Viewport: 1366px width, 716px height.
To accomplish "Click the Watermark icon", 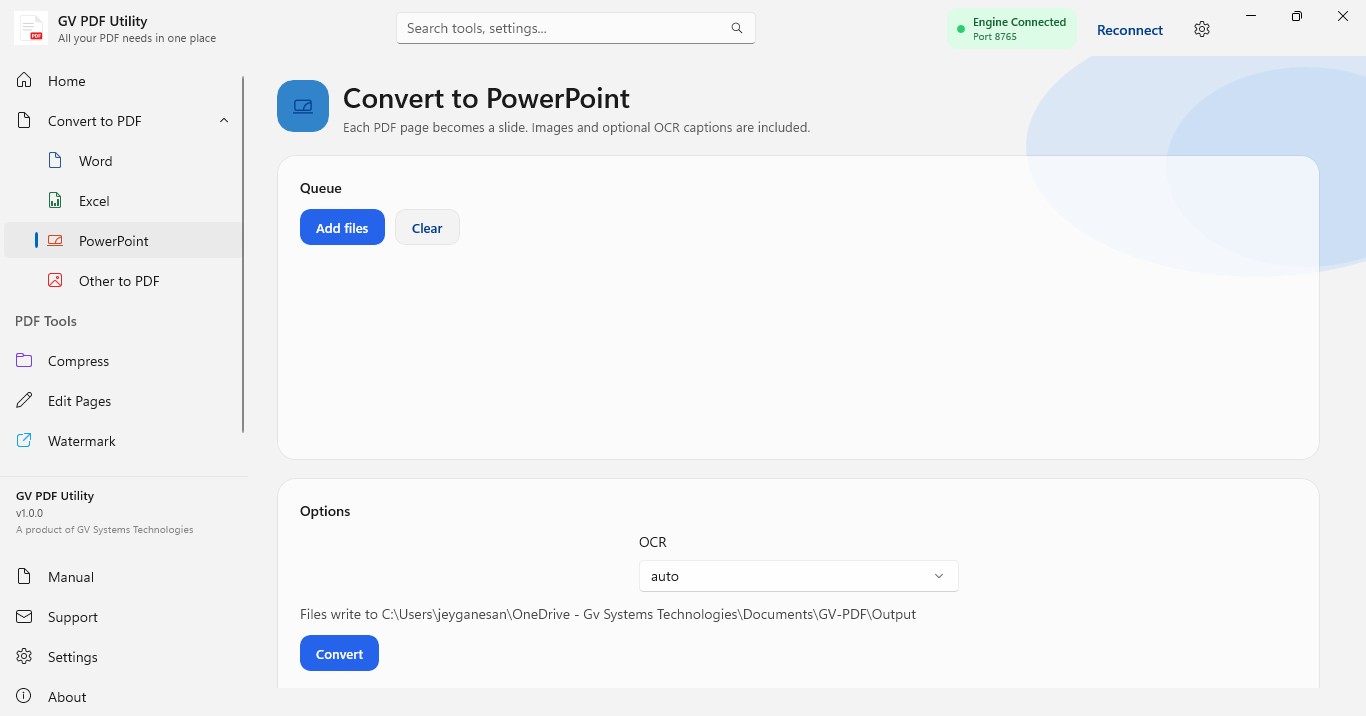I will tap(25, 441).
